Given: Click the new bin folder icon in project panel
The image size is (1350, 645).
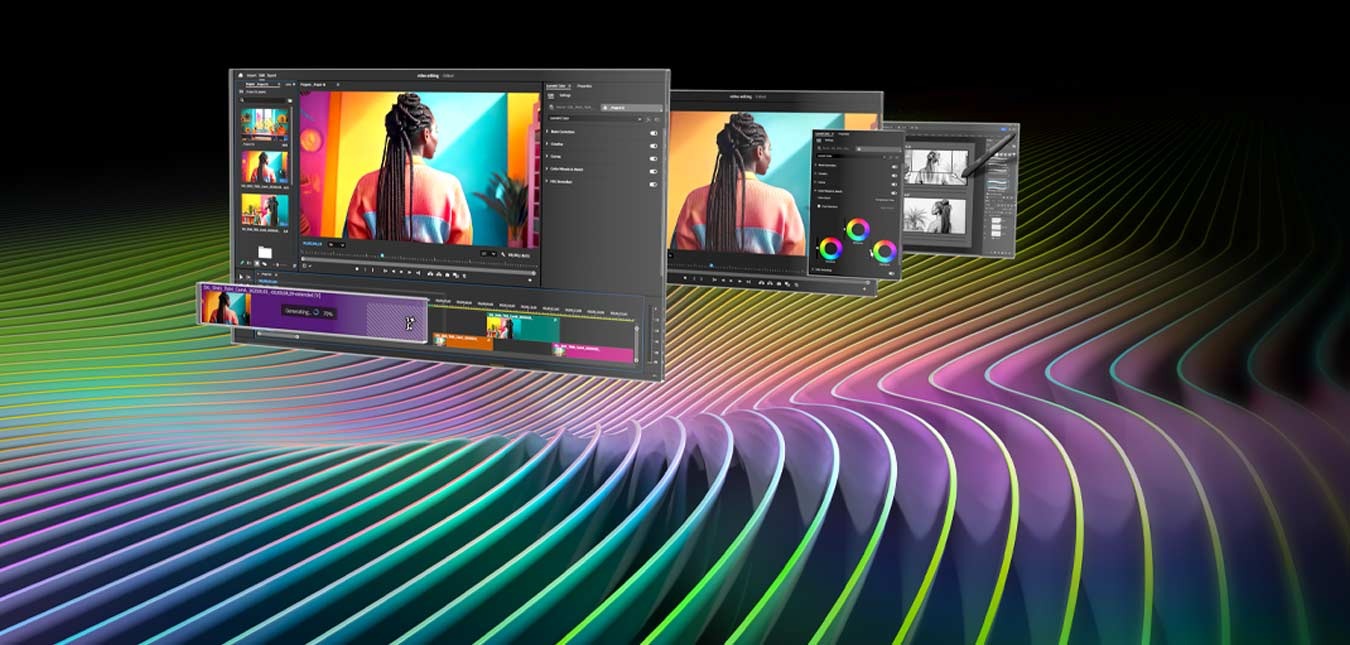Looking at the screenshot, I should click(265, 252).
